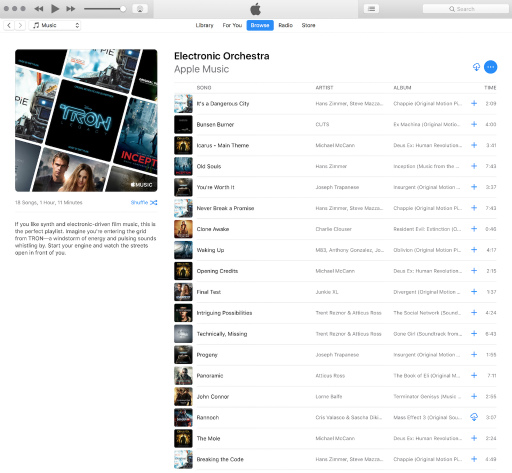
Task: Open the AirPlay output selector
Action: click(x=140, y=9)
